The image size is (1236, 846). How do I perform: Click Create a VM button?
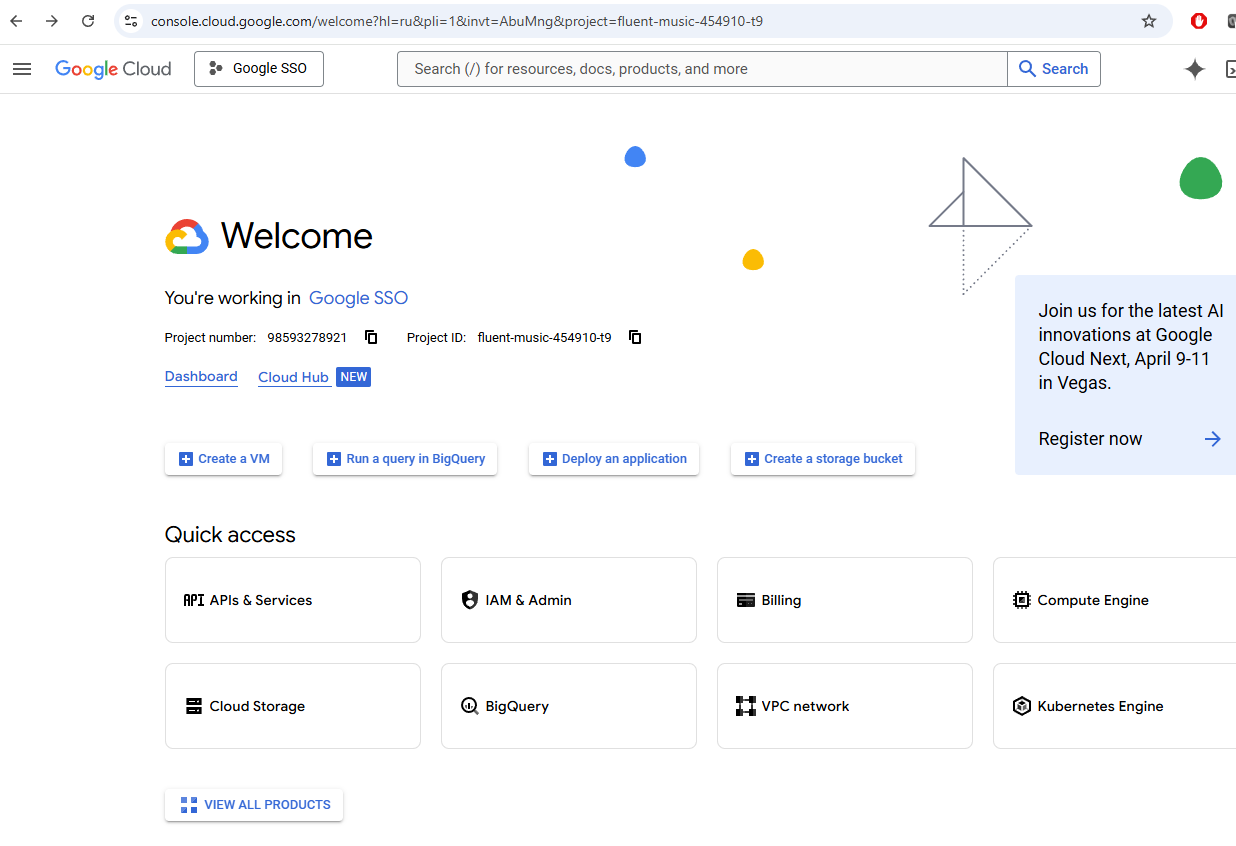point(223,459)
